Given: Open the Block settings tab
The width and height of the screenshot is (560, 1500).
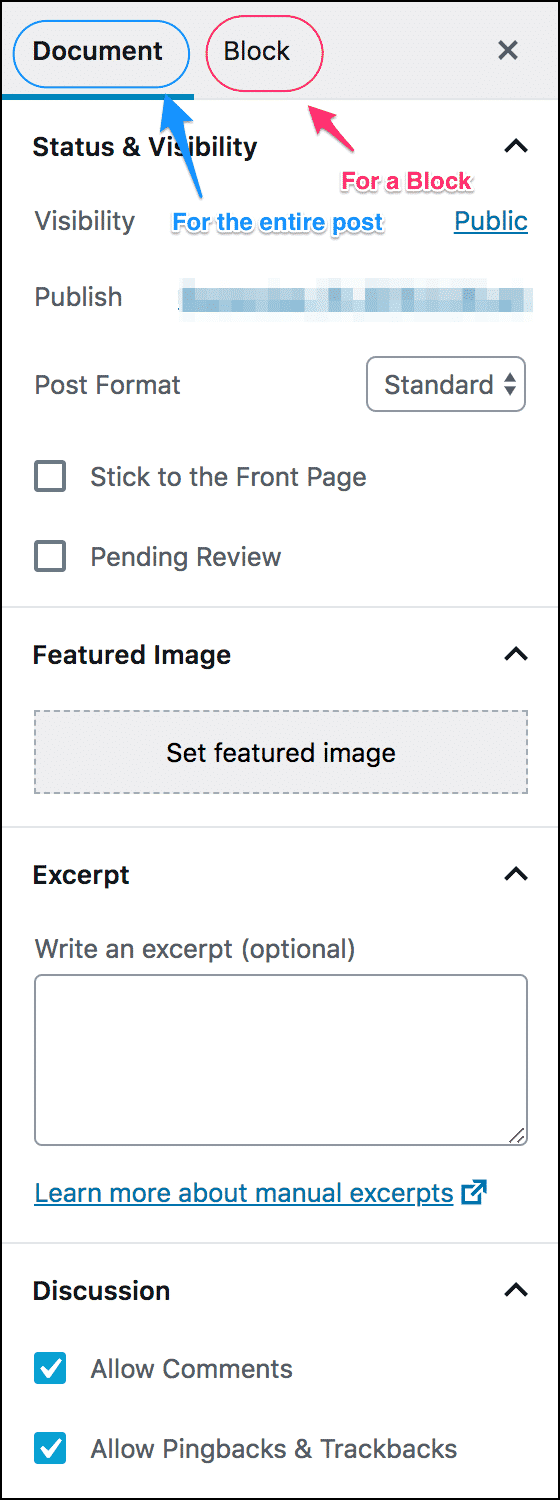Looking at the screenshot, I should [x=257, y=51].
